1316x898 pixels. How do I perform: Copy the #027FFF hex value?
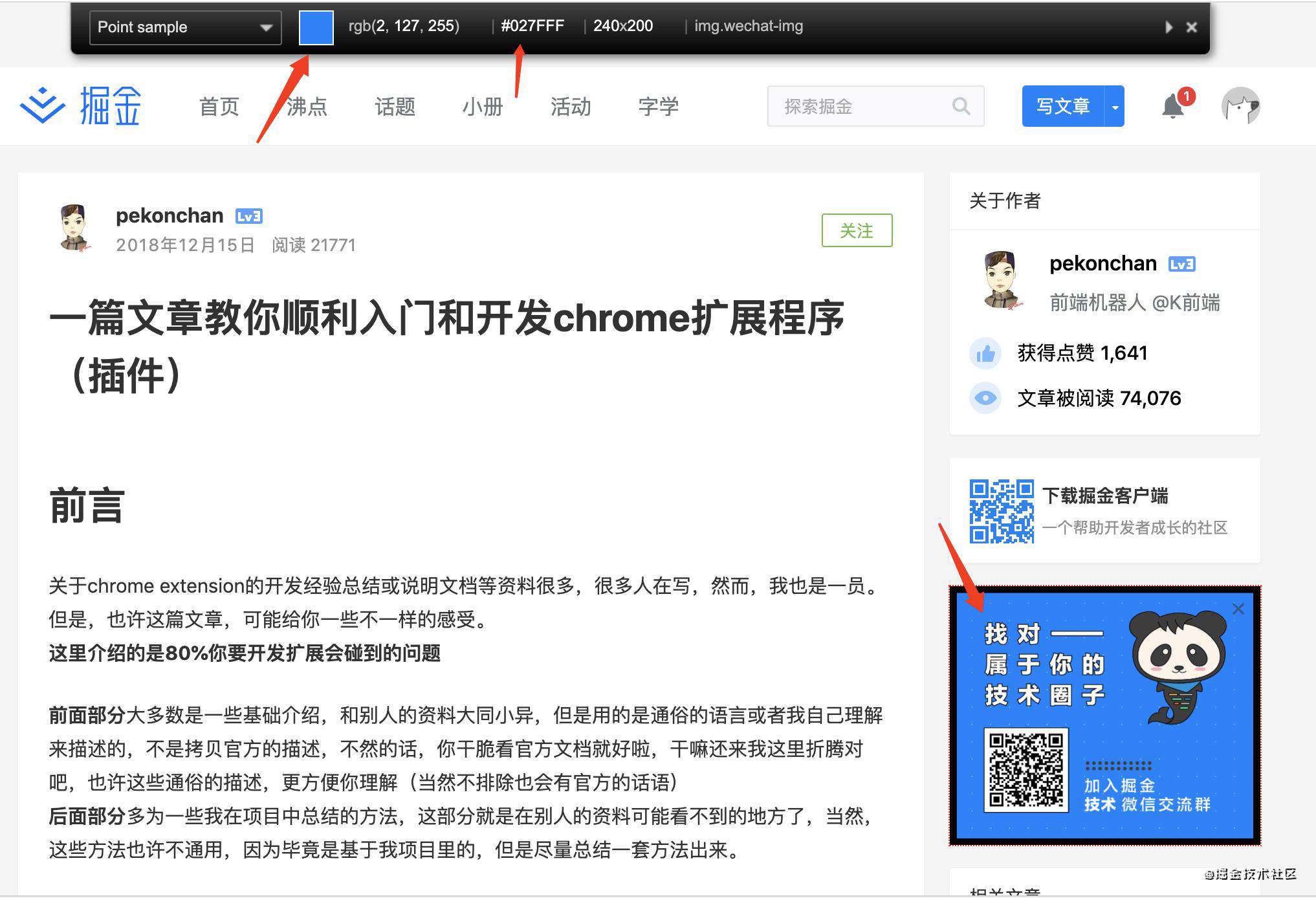click(532, 27)
